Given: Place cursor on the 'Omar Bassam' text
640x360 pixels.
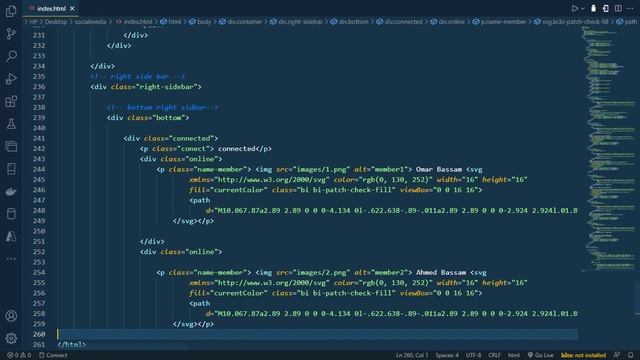Looking at the screenshot, I should tap(439, 169).
